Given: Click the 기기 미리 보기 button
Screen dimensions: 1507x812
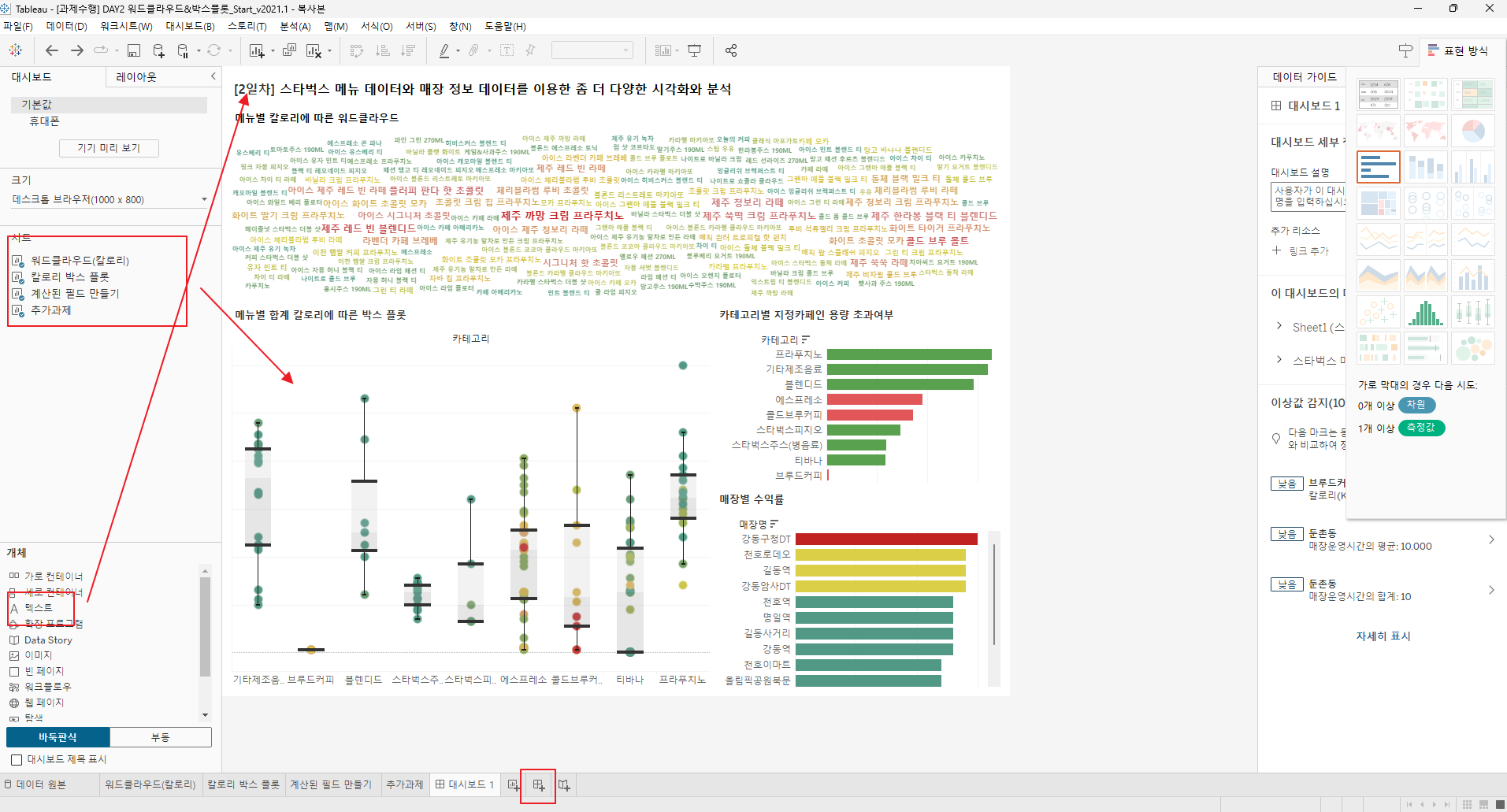Looking at the screenshot, I should 109,148.
